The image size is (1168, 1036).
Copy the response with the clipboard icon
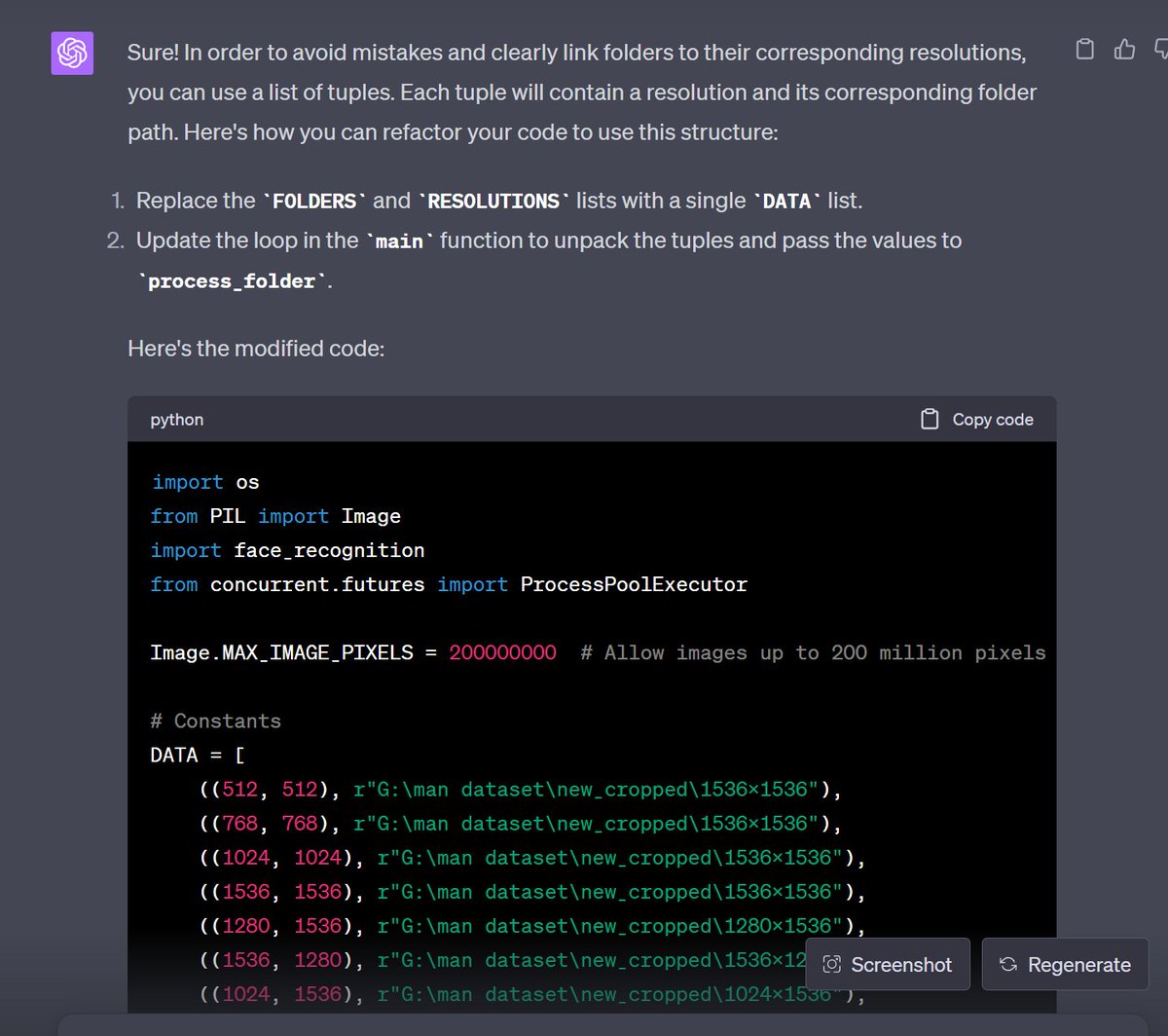(1085, 49)
